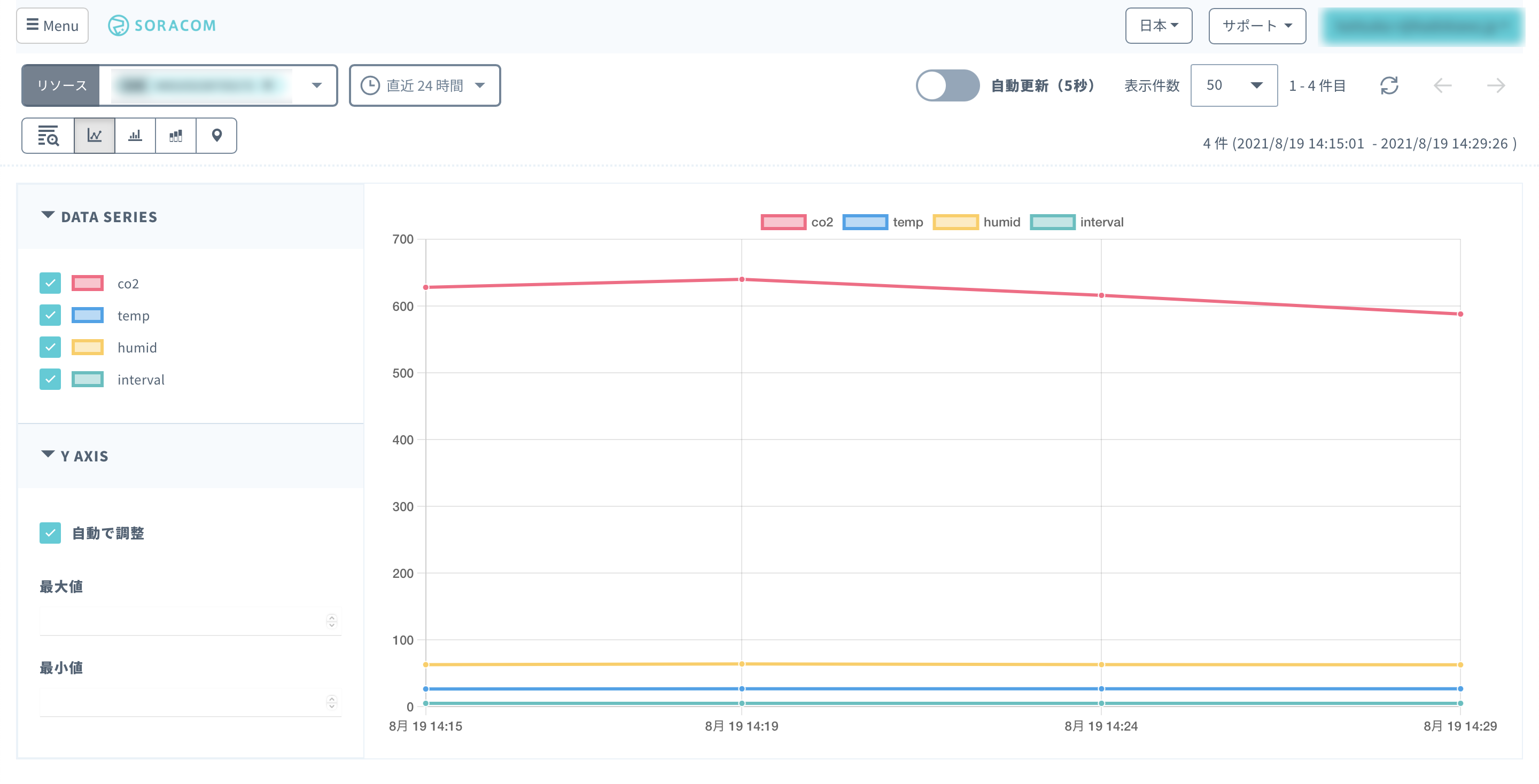The width and height of the screenshot is (1539, 784).
Task: Click the refresh data icon
Action: click(1388, 85)
